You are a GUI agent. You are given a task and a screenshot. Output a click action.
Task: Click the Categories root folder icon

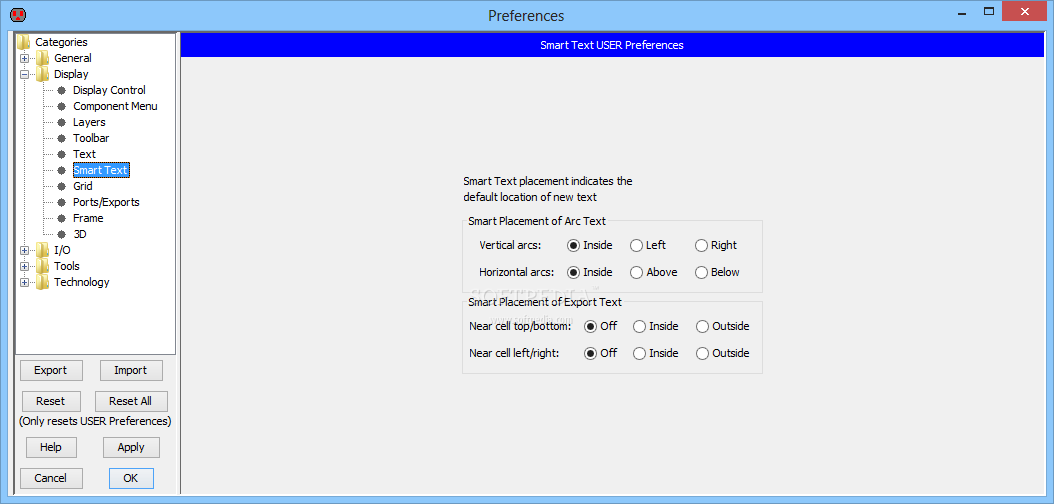tap(24, 42)
